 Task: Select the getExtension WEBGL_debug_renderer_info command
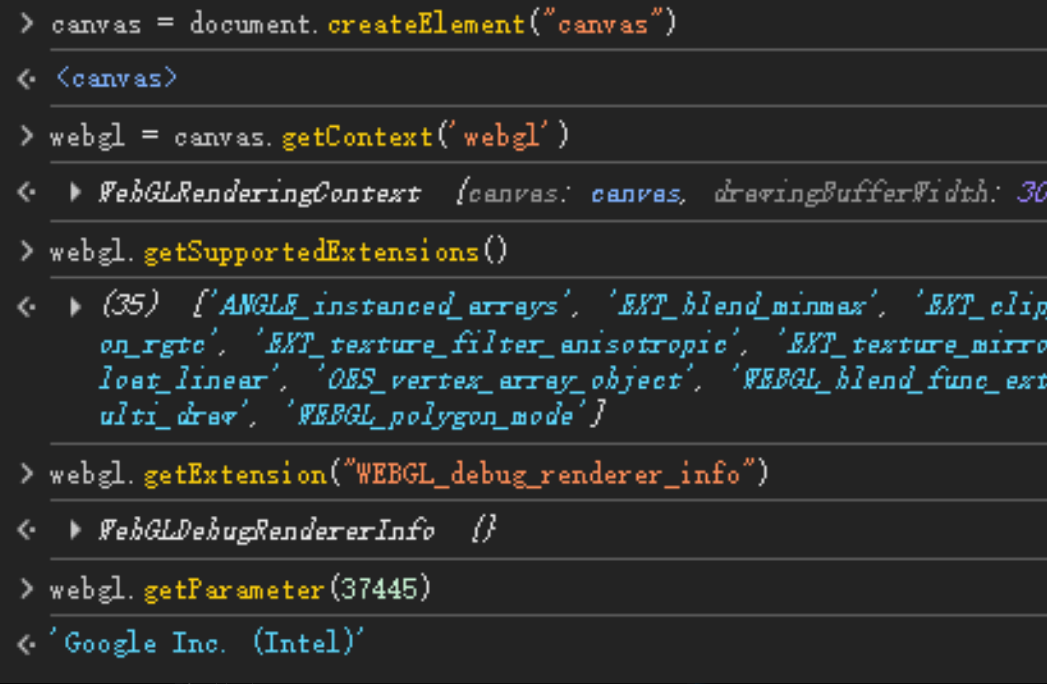(409, 474)
